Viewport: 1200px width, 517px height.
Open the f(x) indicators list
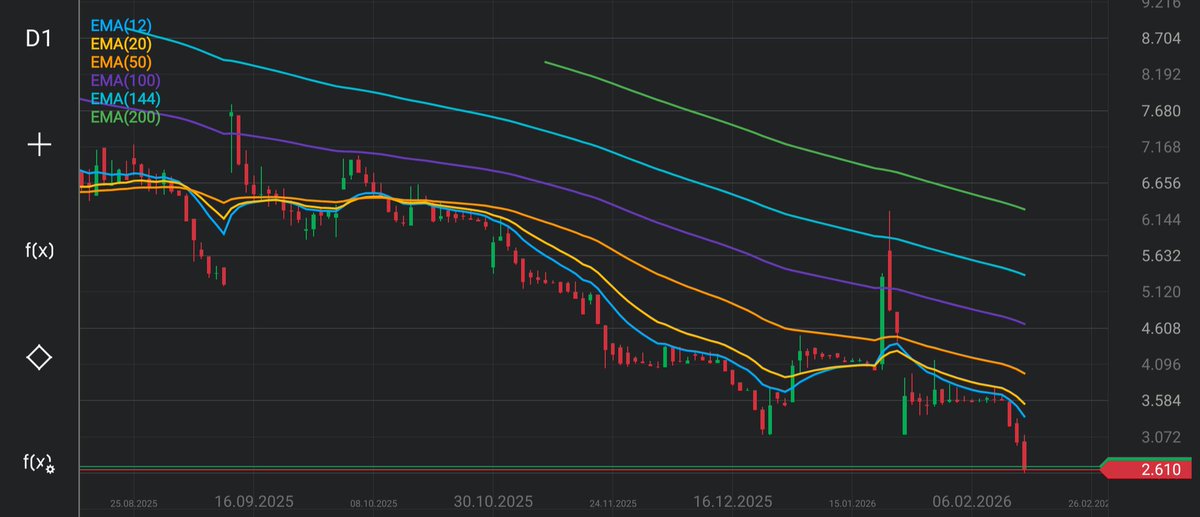pyautogui.click(x=39, y=250)
